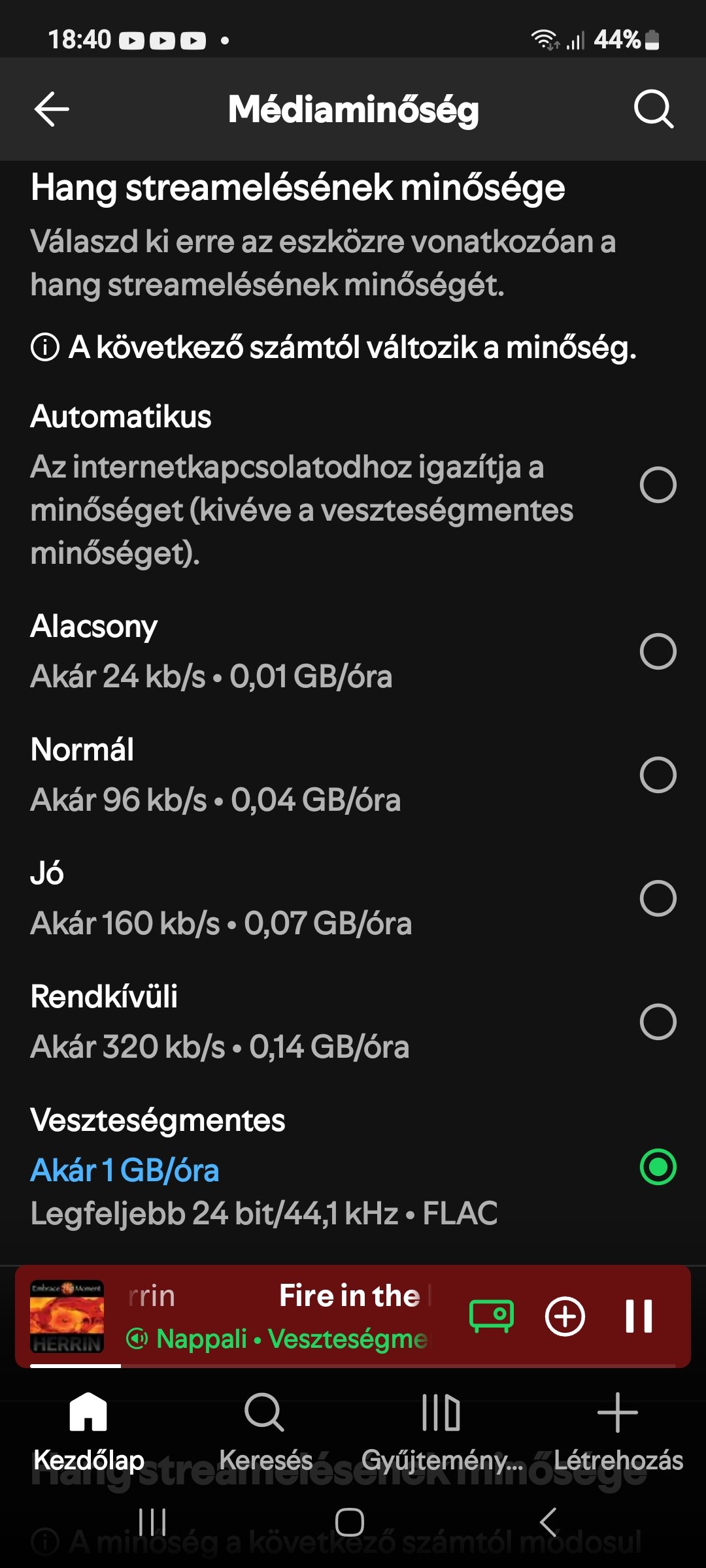Tap the selected Veszteségmentes radio button
Image resolution: width=706 pixels, height=1568 pixels.
coord(658,1167)
